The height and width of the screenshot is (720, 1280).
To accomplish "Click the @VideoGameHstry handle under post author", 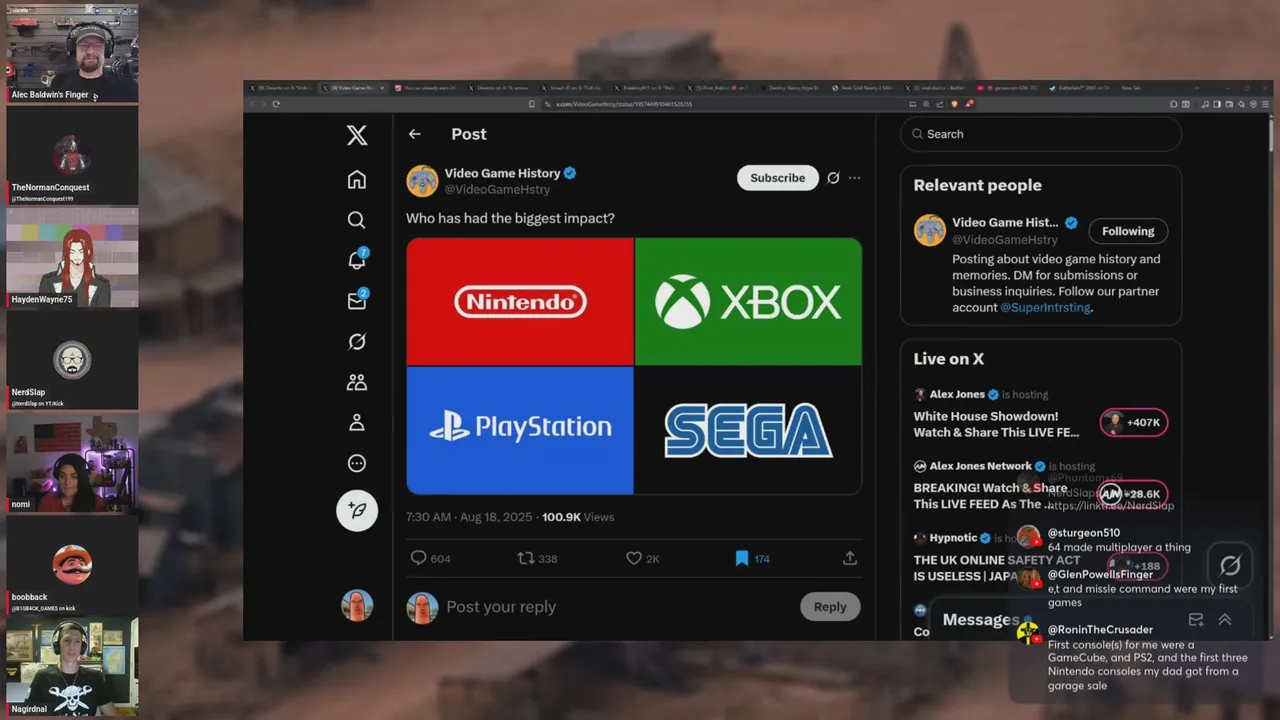I will [x=497, y=189].
